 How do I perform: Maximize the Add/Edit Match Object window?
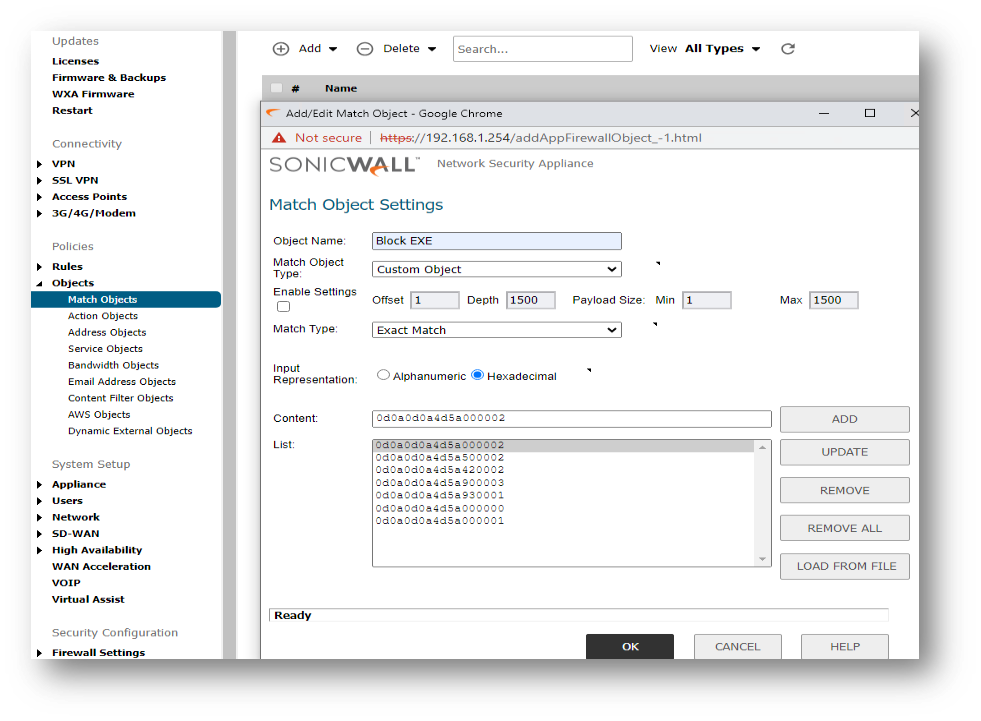[x=870, y=114]
